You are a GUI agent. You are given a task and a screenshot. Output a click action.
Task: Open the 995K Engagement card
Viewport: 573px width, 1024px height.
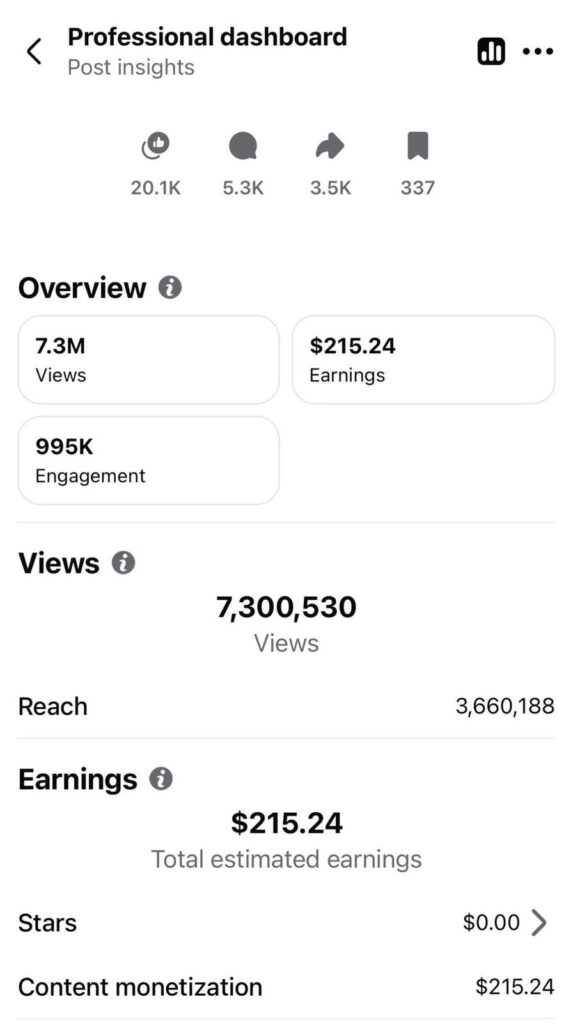point(149,460)
